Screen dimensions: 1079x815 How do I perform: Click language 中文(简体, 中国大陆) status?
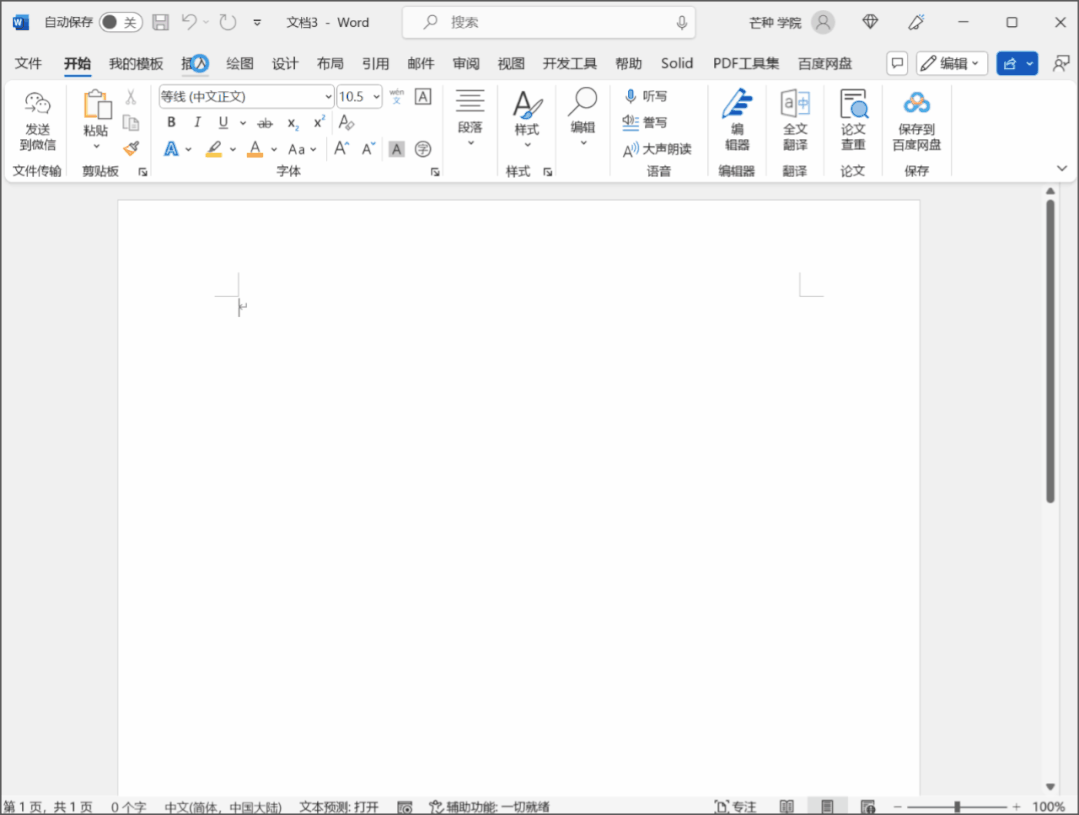[x=223, y=807]
